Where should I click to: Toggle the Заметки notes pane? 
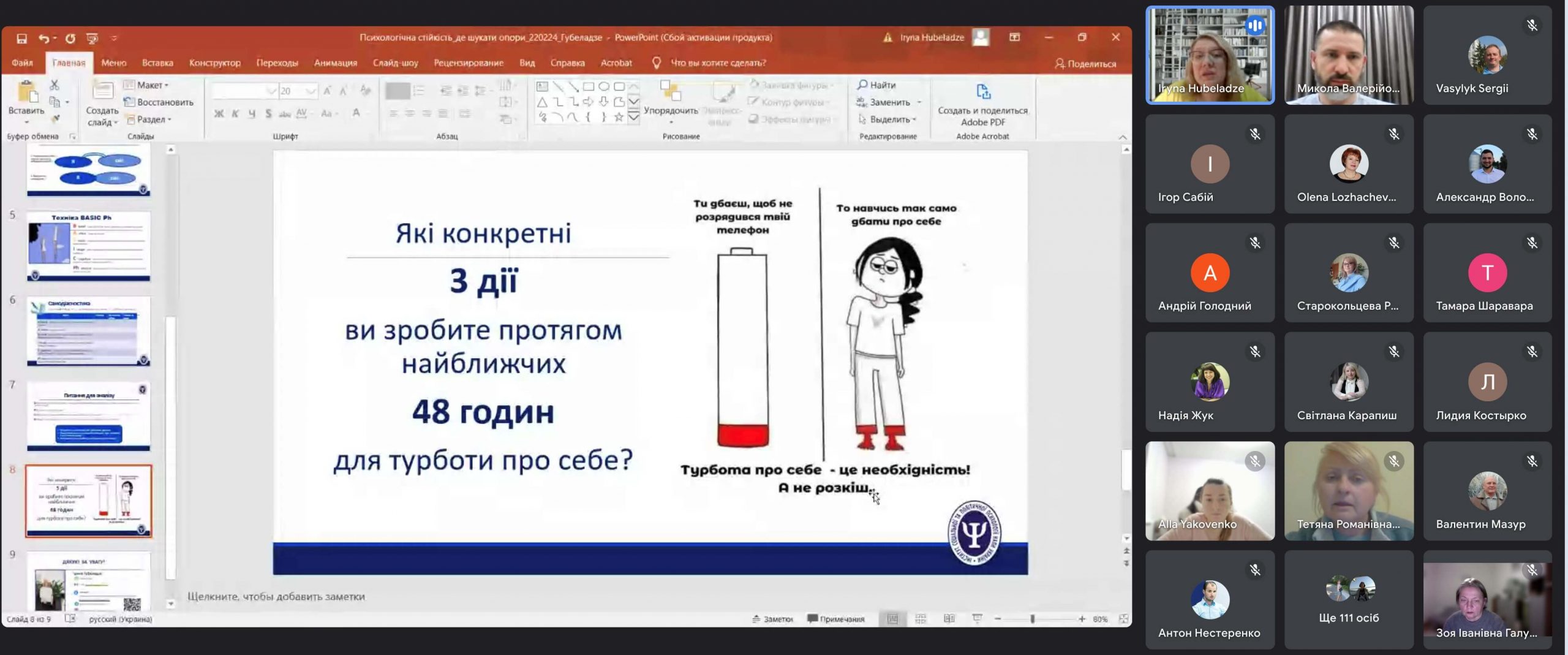[772, 619]
